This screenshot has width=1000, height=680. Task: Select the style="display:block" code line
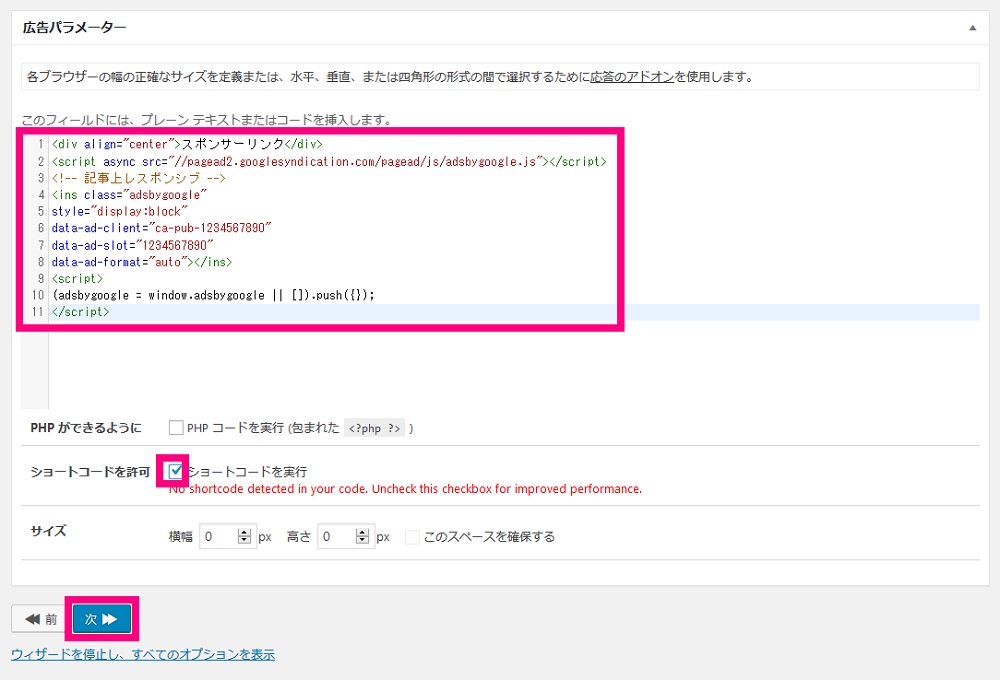pyautogui.click(x=119, y=211)
